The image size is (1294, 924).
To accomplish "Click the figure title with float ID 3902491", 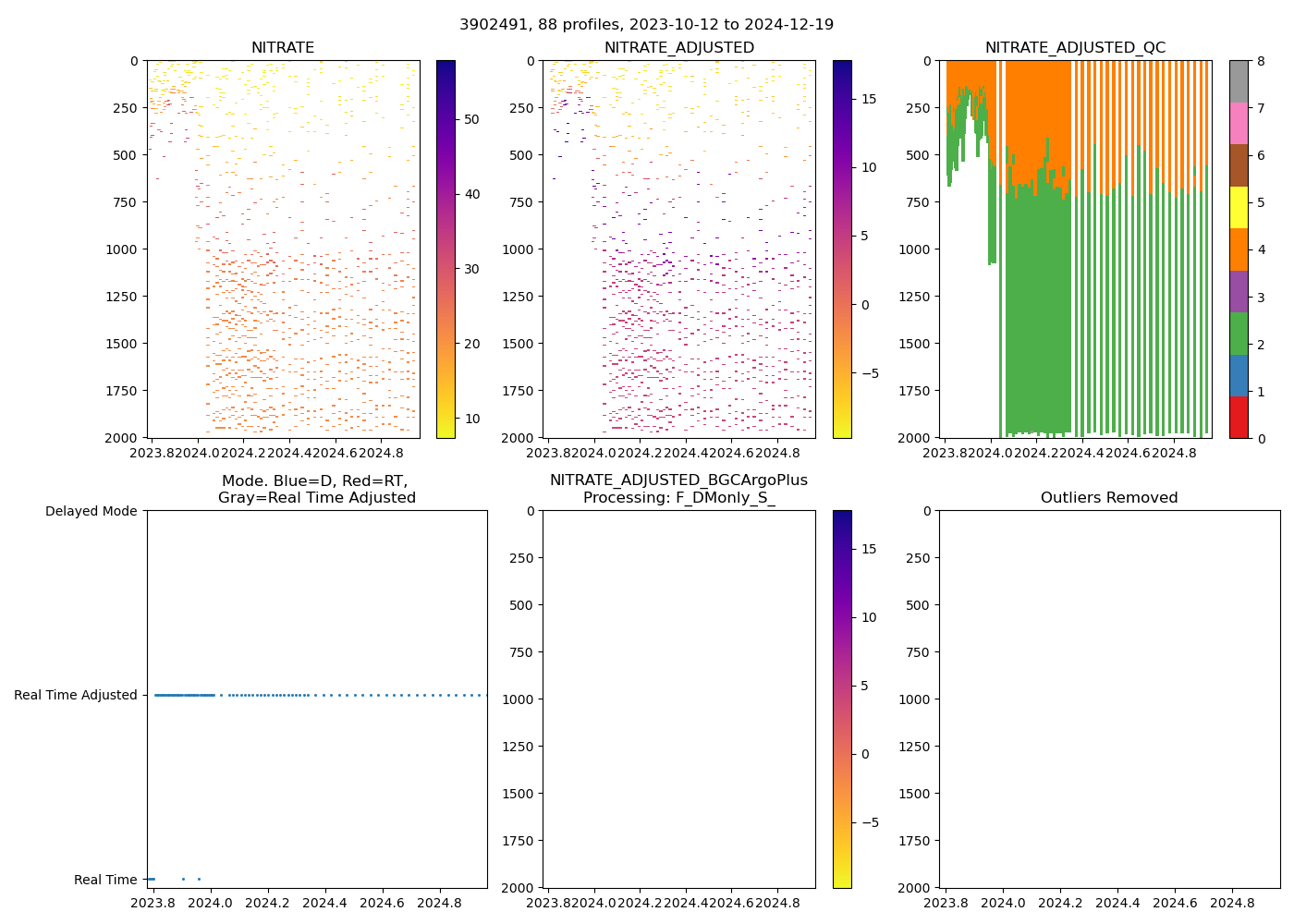I will 646,24.
